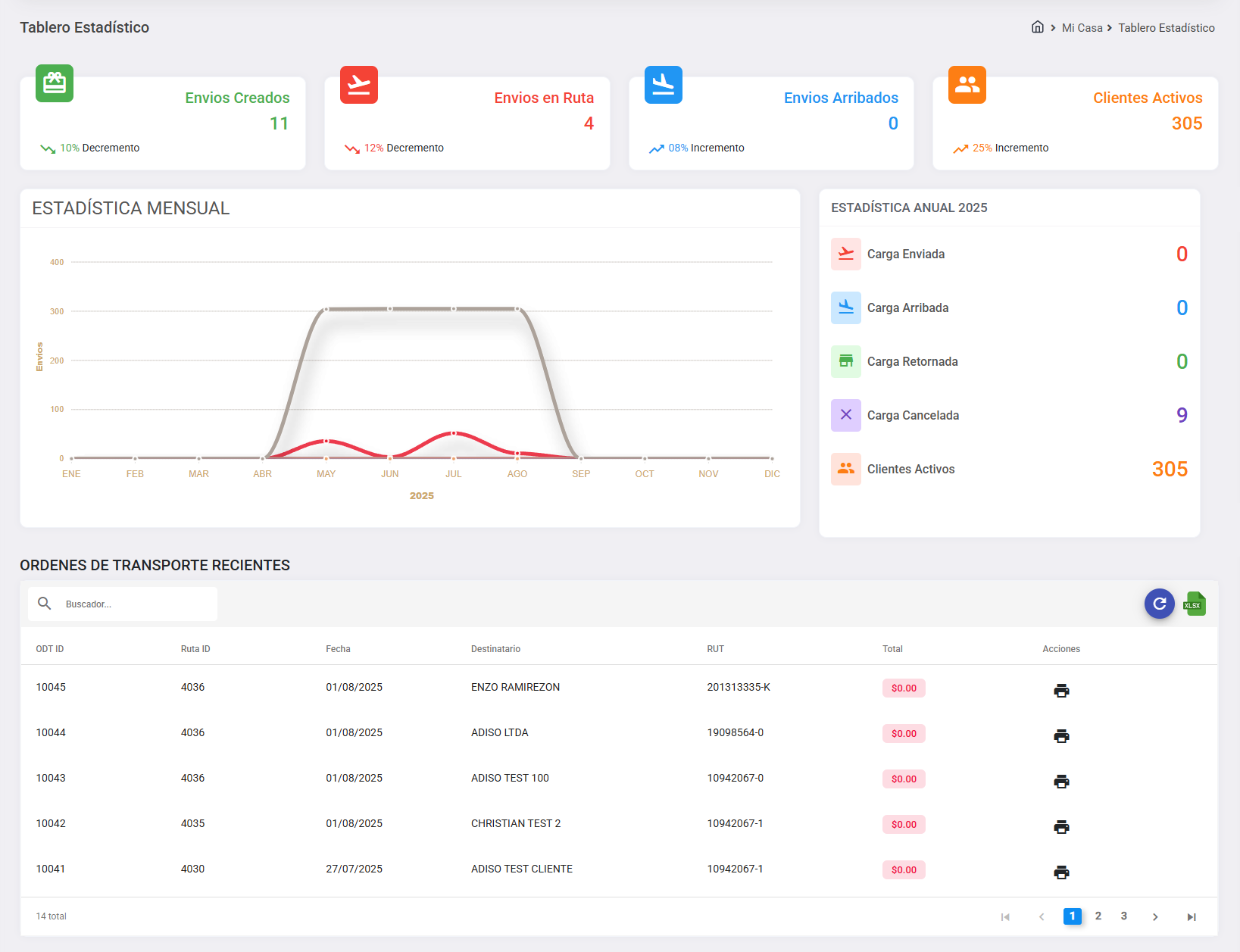The image size is (1240, 952).
Task: Click the SEP label on the monthly chart
Action: click(581, 473)
